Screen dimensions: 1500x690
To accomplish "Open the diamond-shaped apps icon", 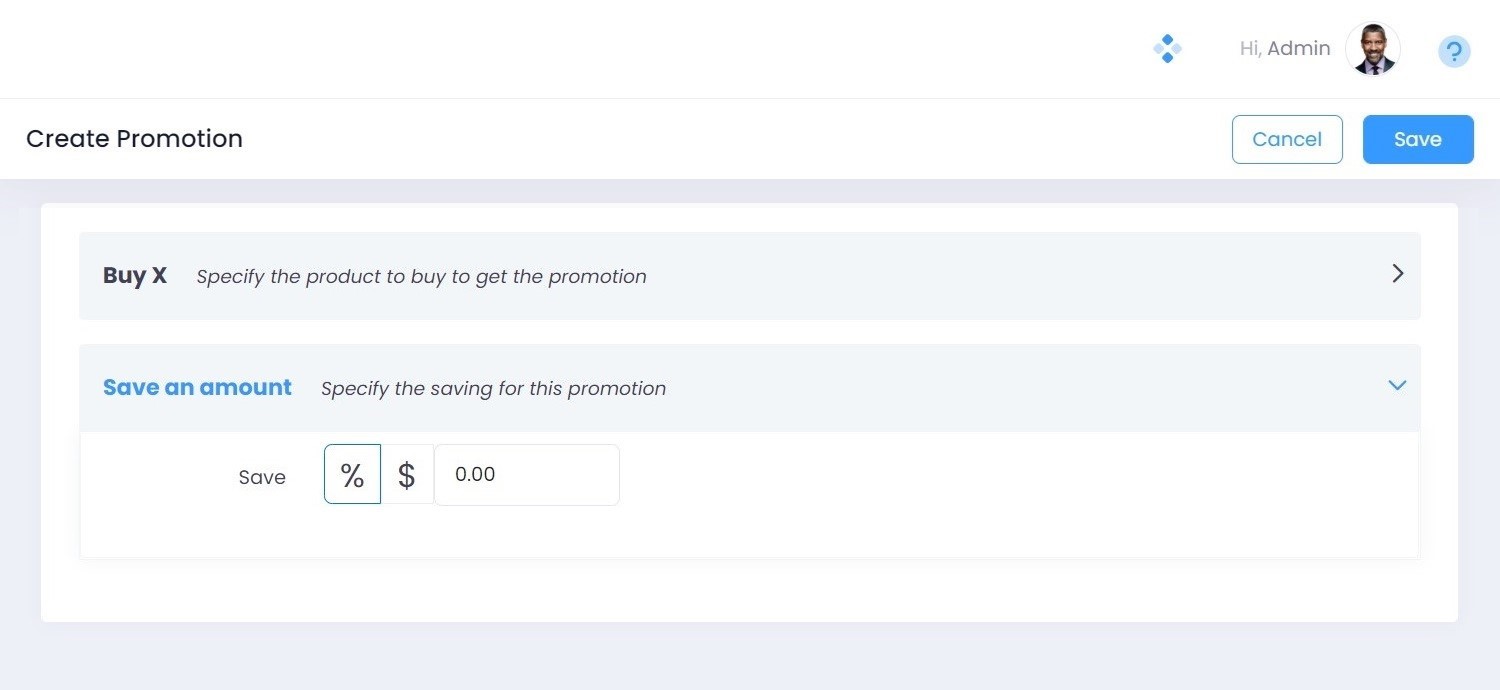I will [1167, 49].
